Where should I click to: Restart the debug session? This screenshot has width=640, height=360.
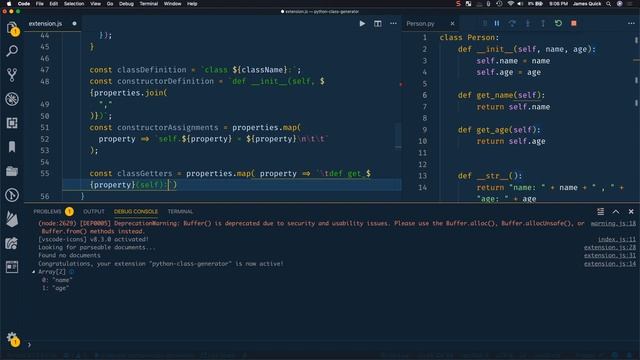558,23
